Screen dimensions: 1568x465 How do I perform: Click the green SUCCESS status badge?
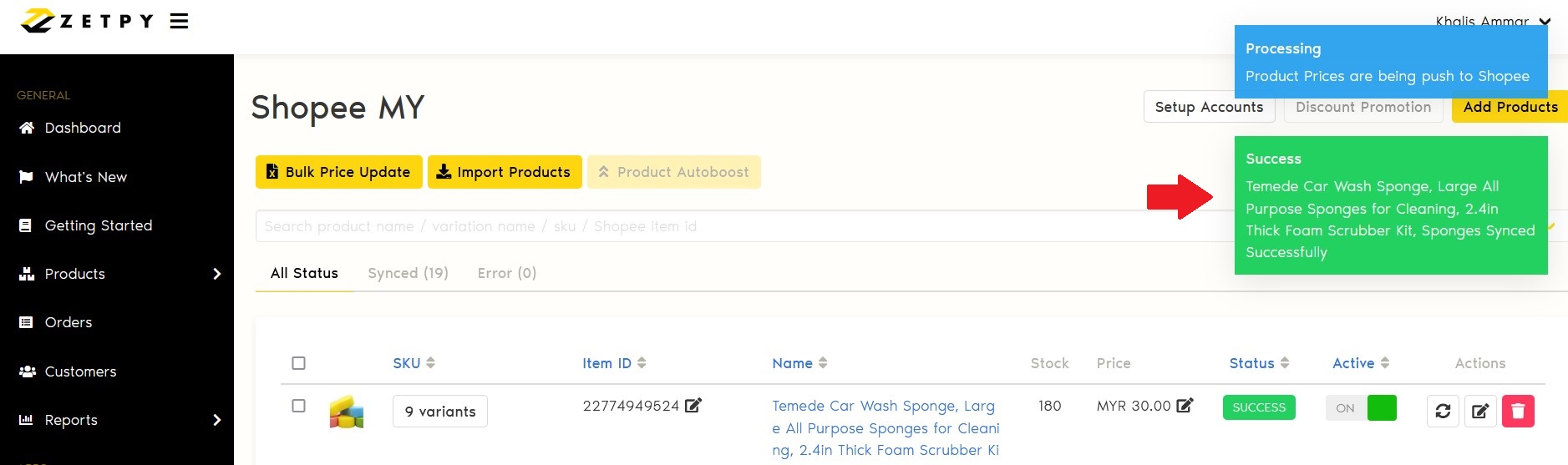pos(1259,407)
